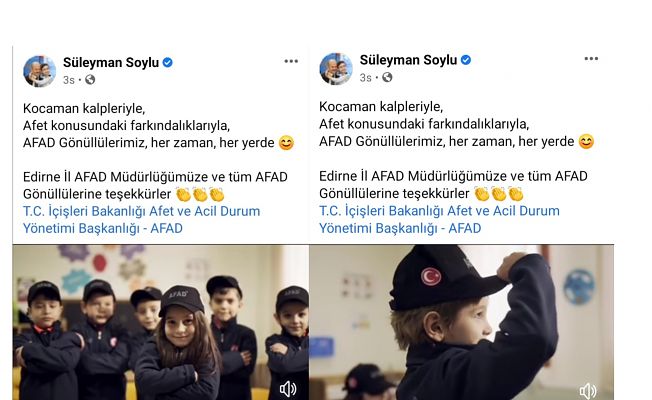Viewport: 652px width, 400px height.
Task: Click left post's Süleyman Soylu profile picture
Action: pyautogui.click(x=40, y=71)
